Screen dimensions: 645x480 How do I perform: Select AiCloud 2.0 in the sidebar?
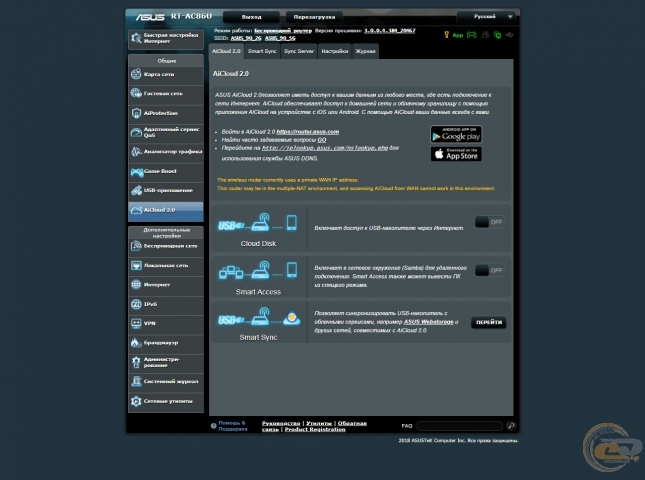165,210
